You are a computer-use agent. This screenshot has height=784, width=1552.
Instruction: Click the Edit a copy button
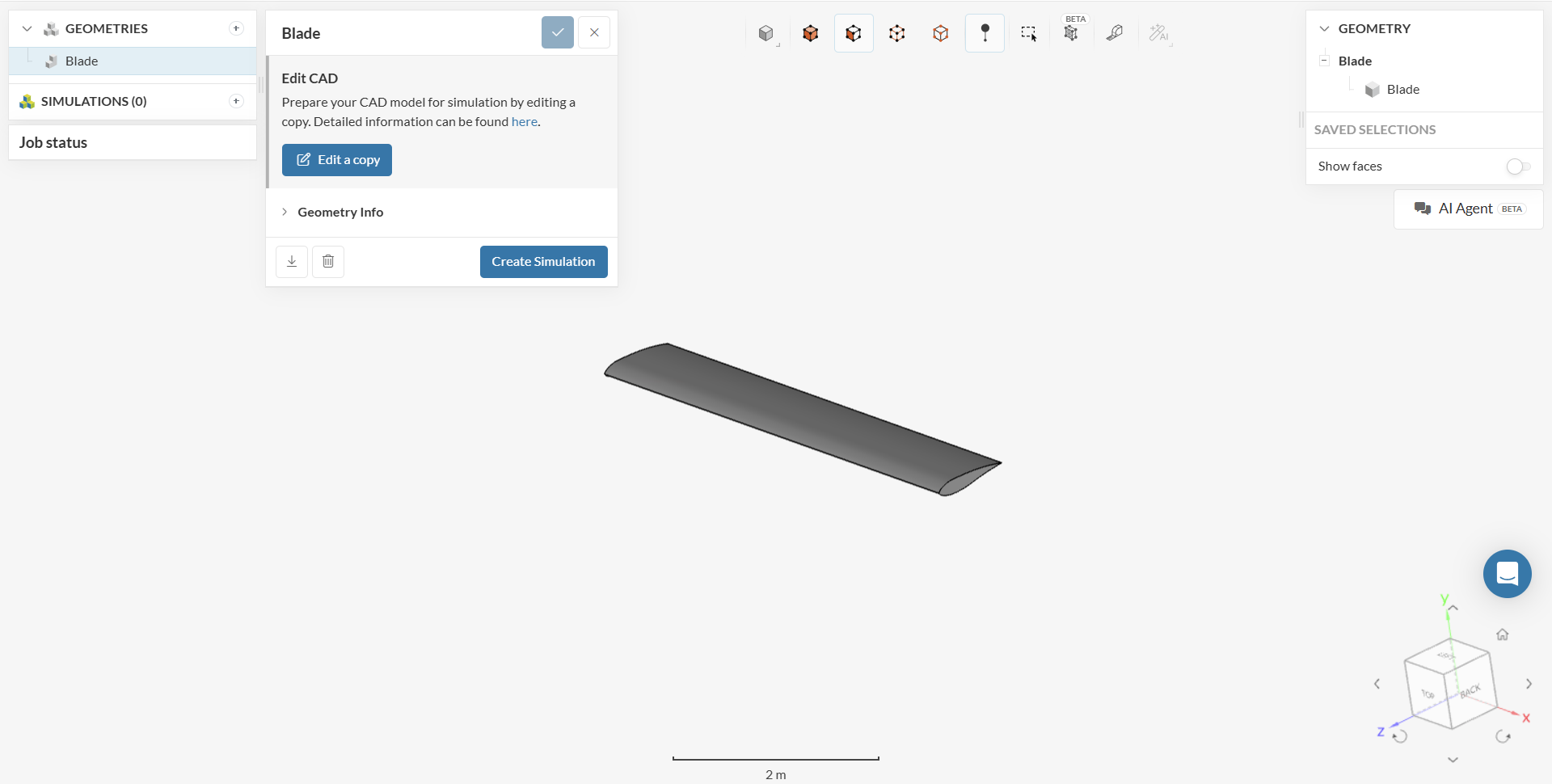click(337, 160)
